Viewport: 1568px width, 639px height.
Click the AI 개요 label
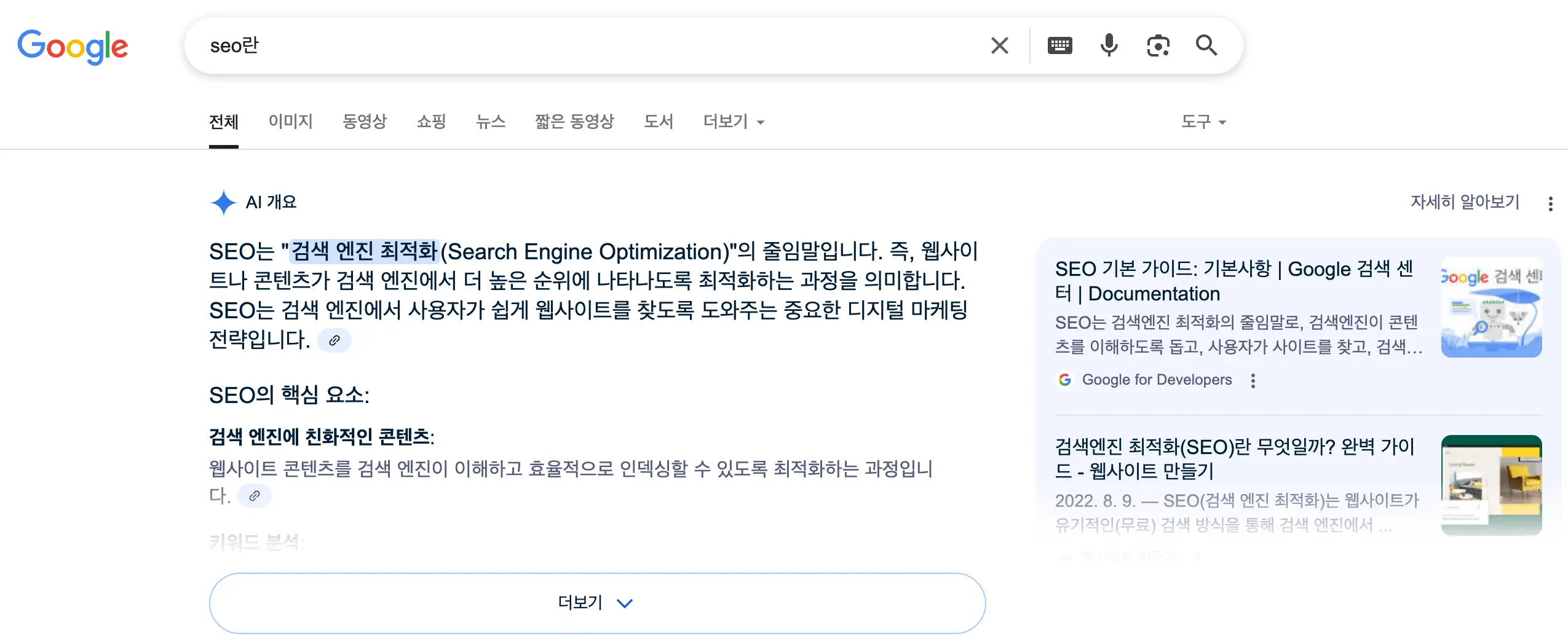[271, 202]
